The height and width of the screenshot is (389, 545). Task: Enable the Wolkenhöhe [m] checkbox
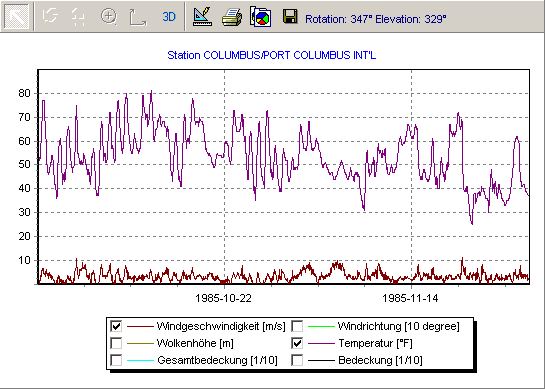(116, 343)
